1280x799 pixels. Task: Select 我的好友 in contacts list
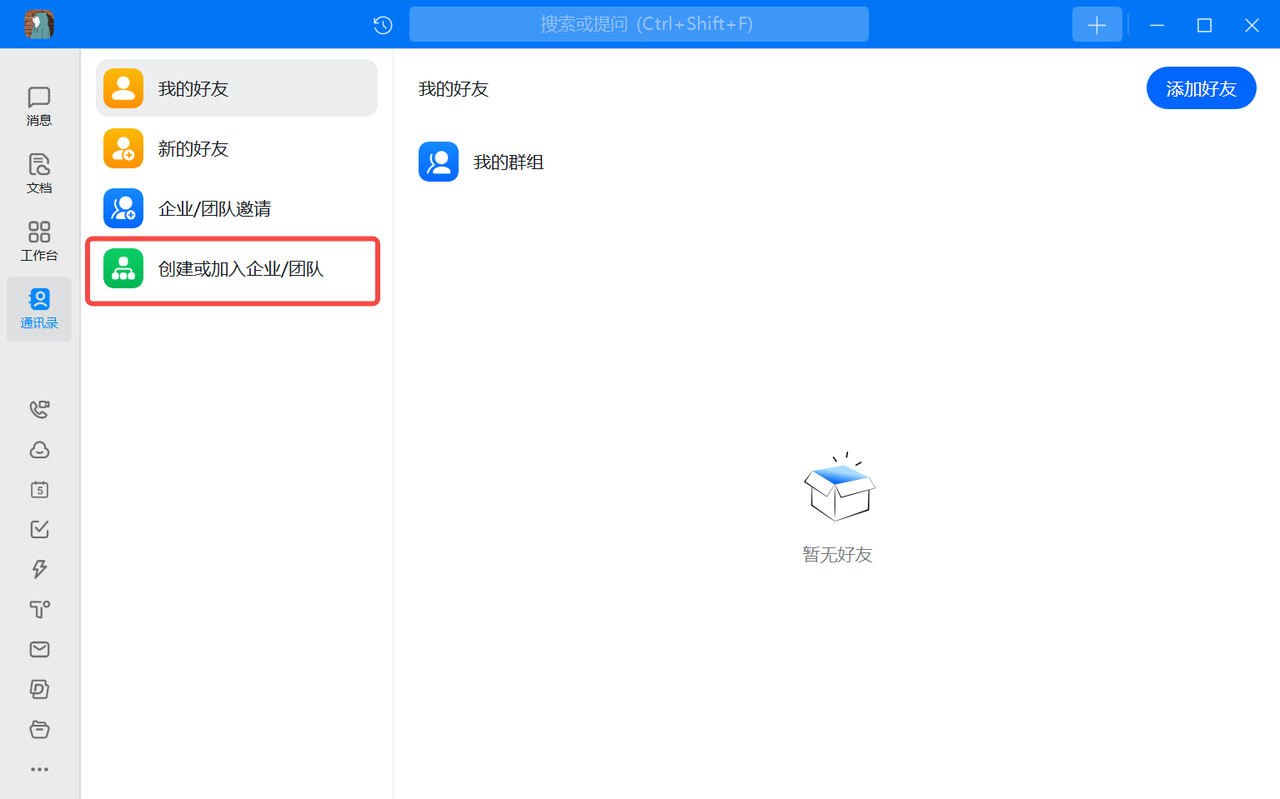coord(237,88)
